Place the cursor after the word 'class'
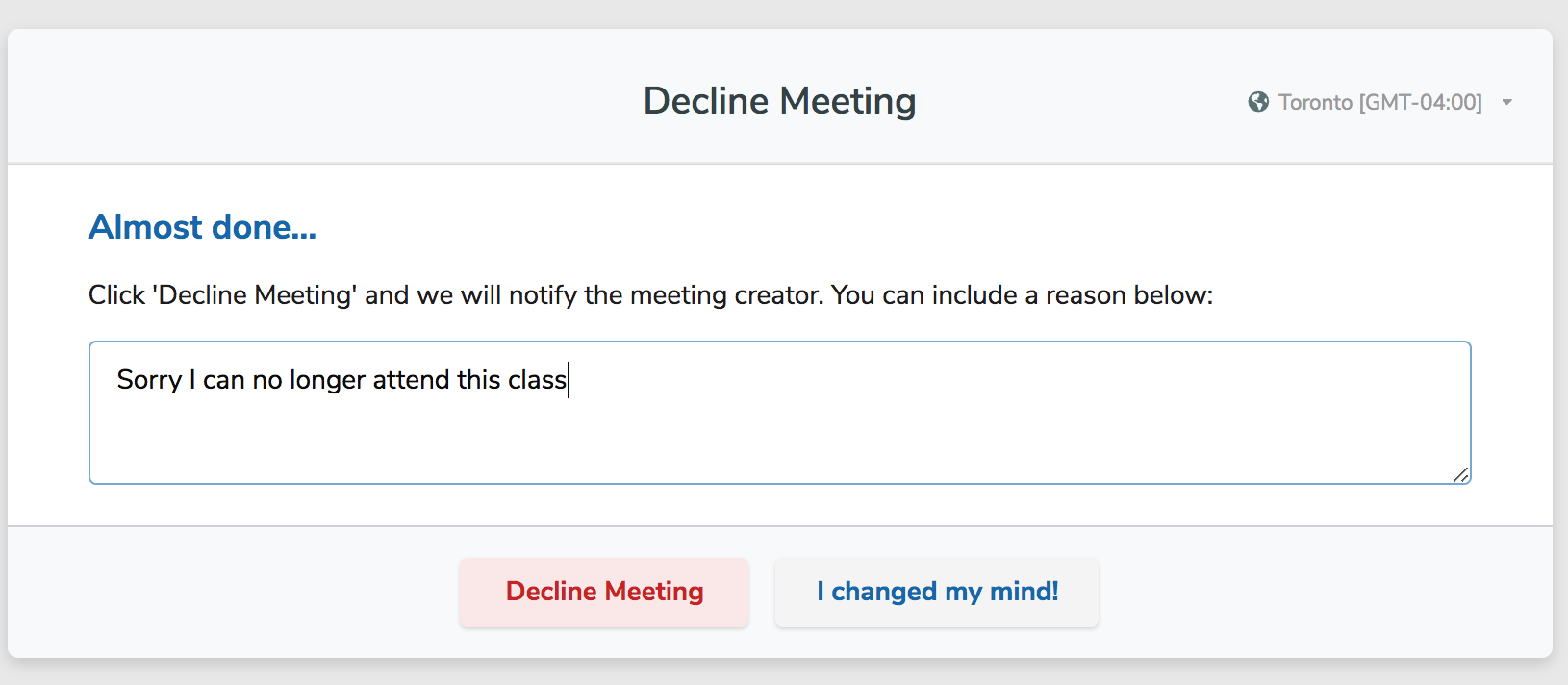Viewport: 1568px width, 685px height. (568, 380)
